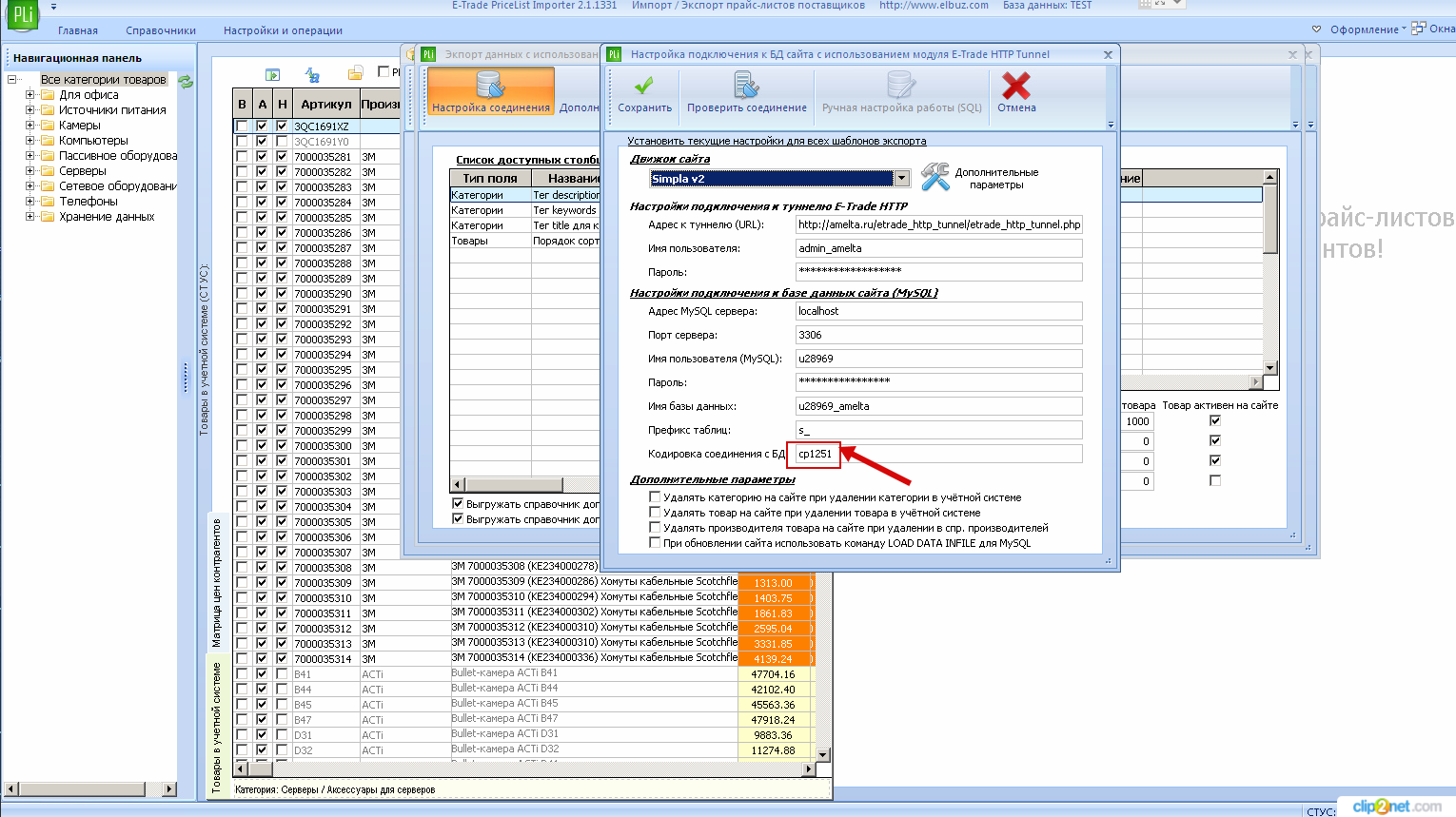
Task: Toggle Товар активен checkbox in row with 1000
Action: (1214, 420)
